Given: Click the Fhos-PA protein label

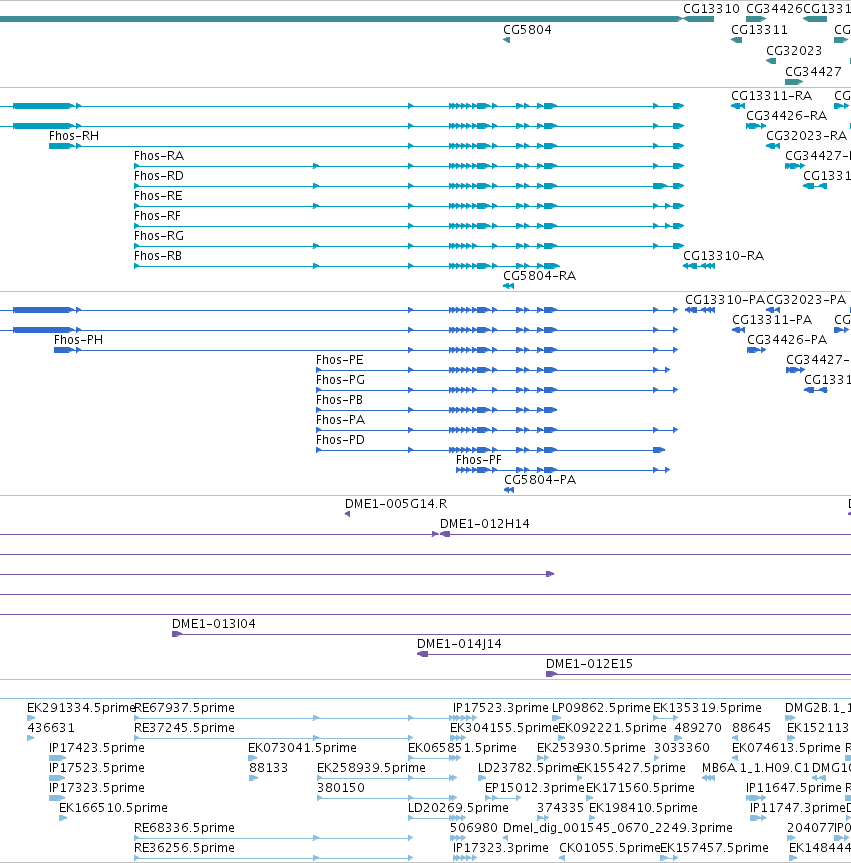Looking at the screenshot, I should tap(340, 420).
